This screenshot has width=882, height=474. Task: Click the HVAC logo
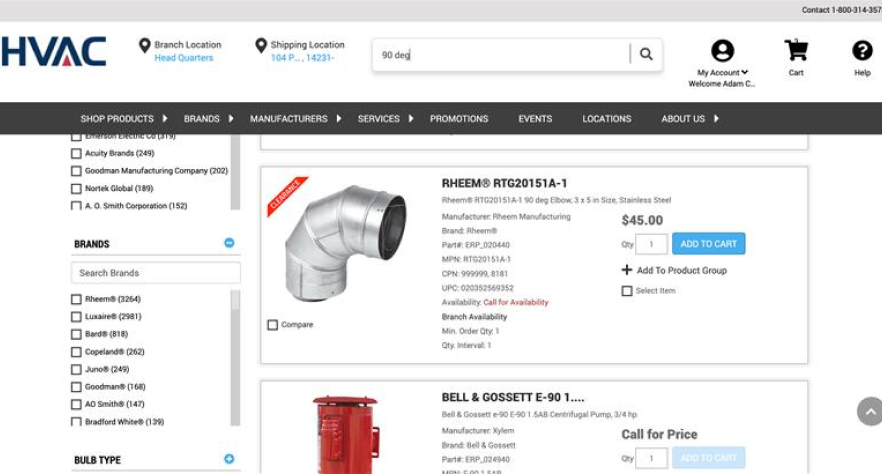coord(53,52)
